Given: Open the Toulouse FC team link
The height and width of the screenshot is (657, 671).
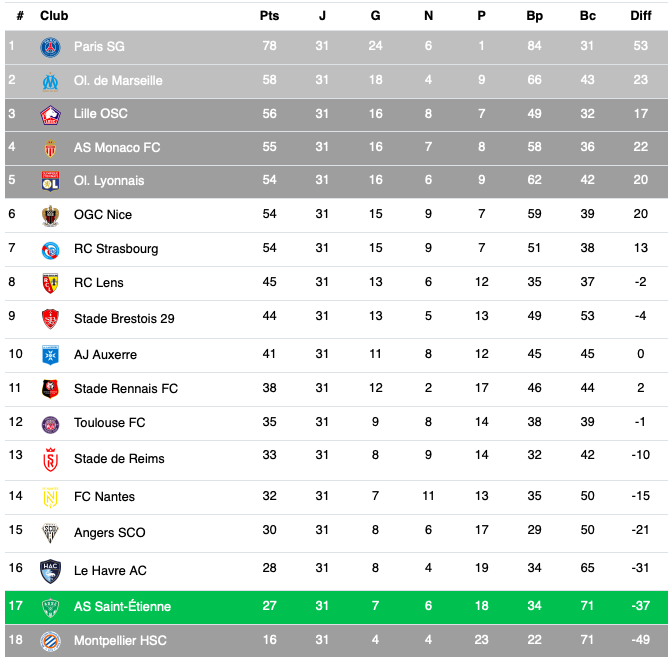Looking at the screenshot, I should coord(110,423).
